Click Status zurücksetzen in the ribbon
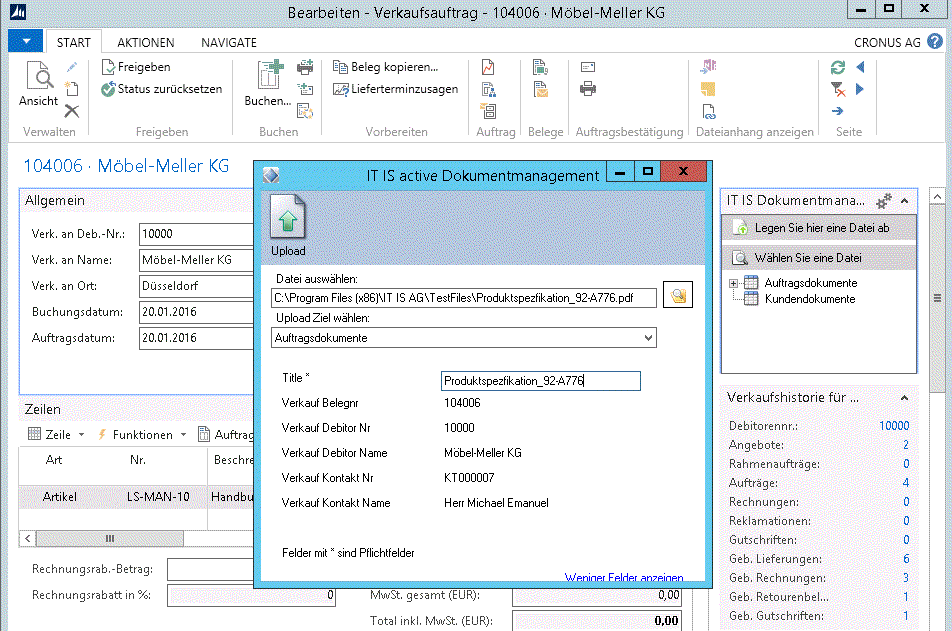The image size is (952, 631). pyautogui.click(x=162, y=89)
